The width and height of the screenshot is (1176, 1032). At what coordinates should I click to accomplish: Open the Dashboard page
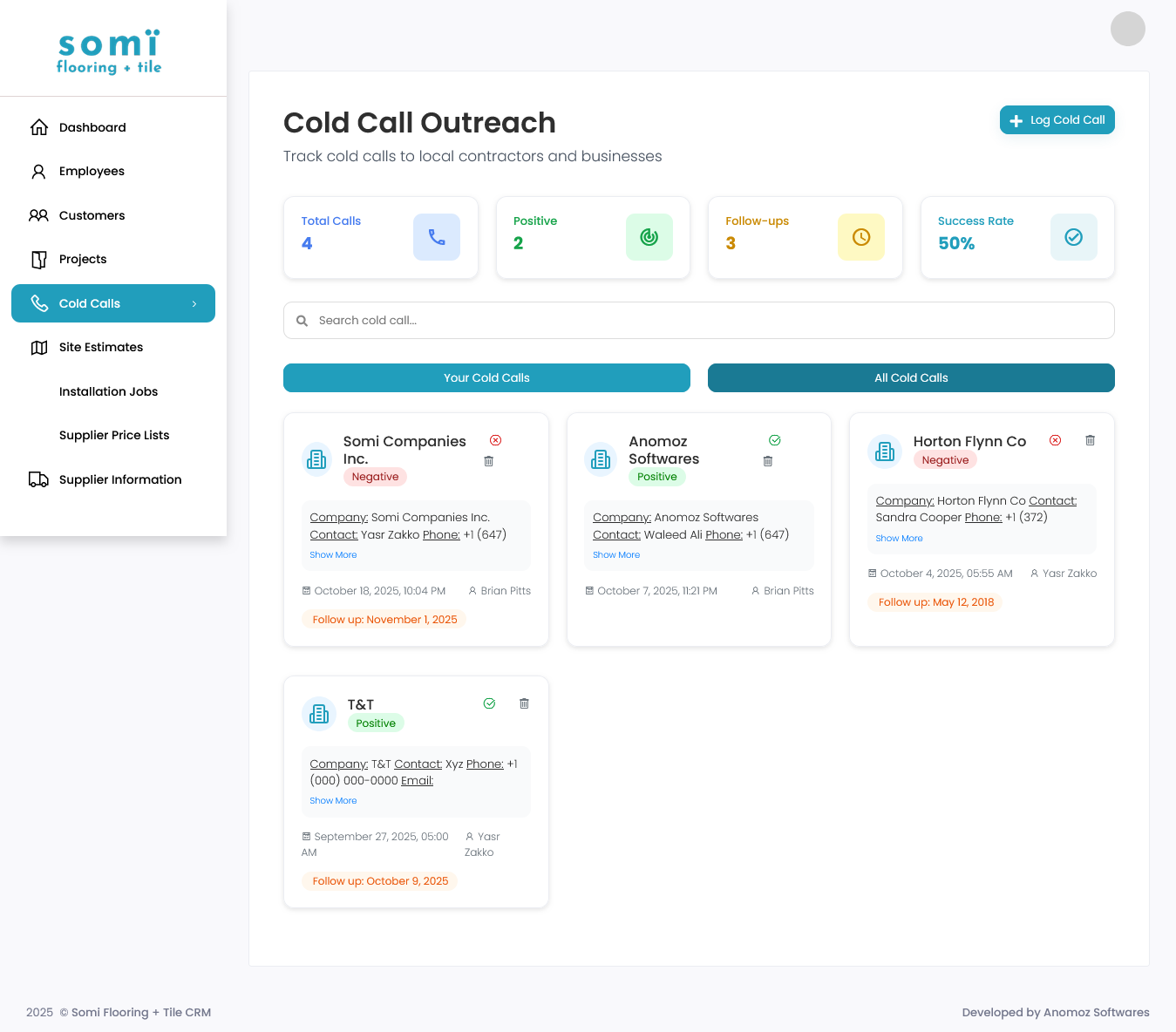(92, 127)
